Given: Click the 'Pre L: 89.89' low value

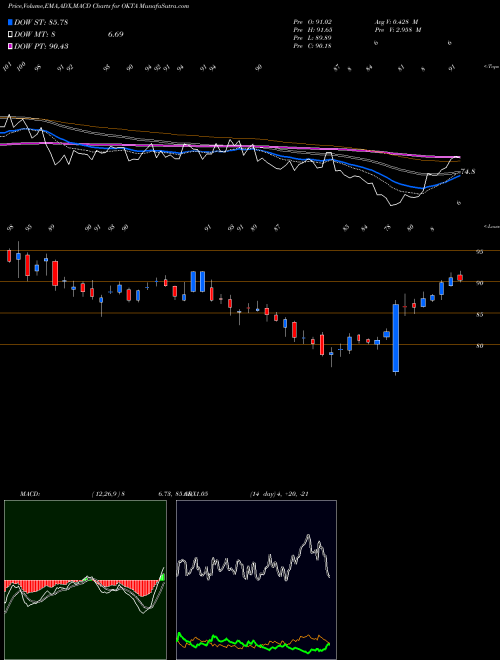Looking at the screenshot, I should [x=313, y=38].
